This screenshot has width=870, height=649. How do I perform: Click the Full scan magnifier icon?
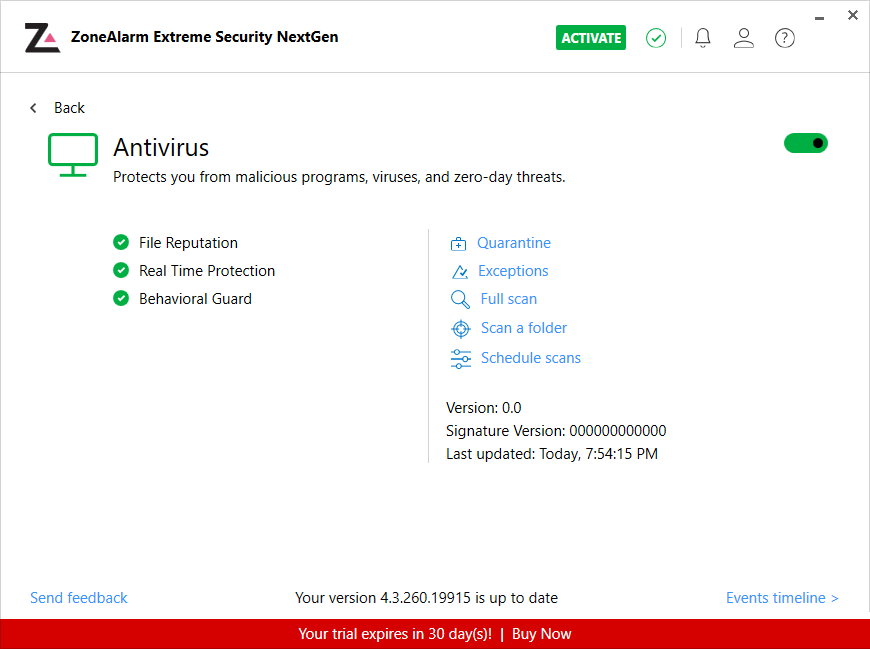[x=460, y=299]
